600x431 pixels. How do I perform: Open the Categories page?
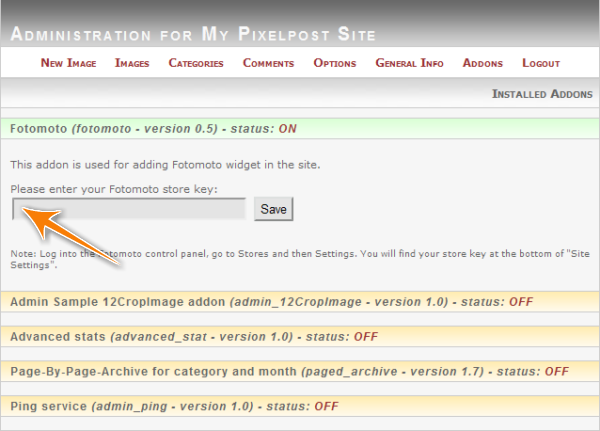click(x=196, y=63)
